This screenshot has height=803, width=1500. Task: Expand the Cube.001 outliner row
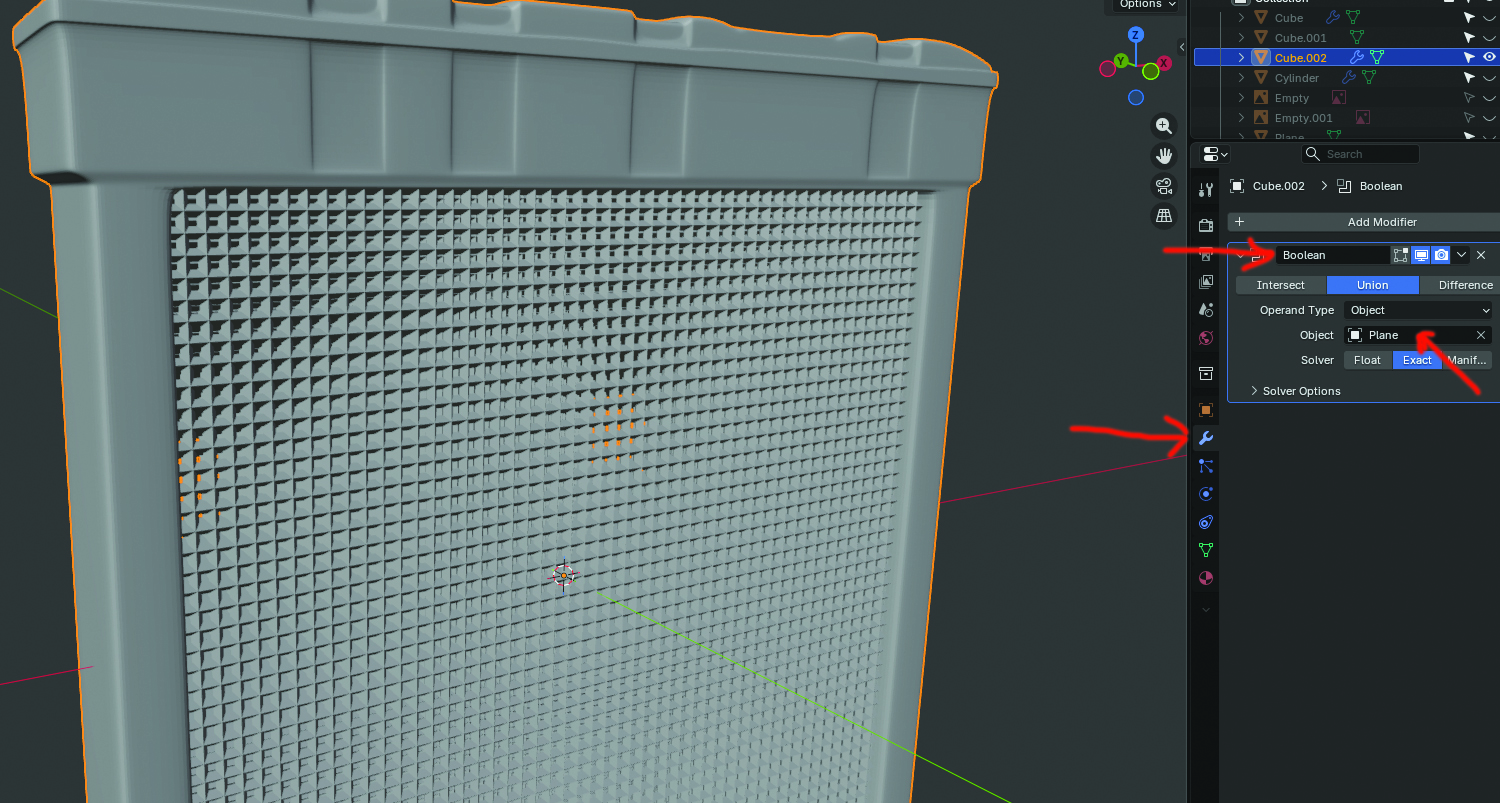1241,38
